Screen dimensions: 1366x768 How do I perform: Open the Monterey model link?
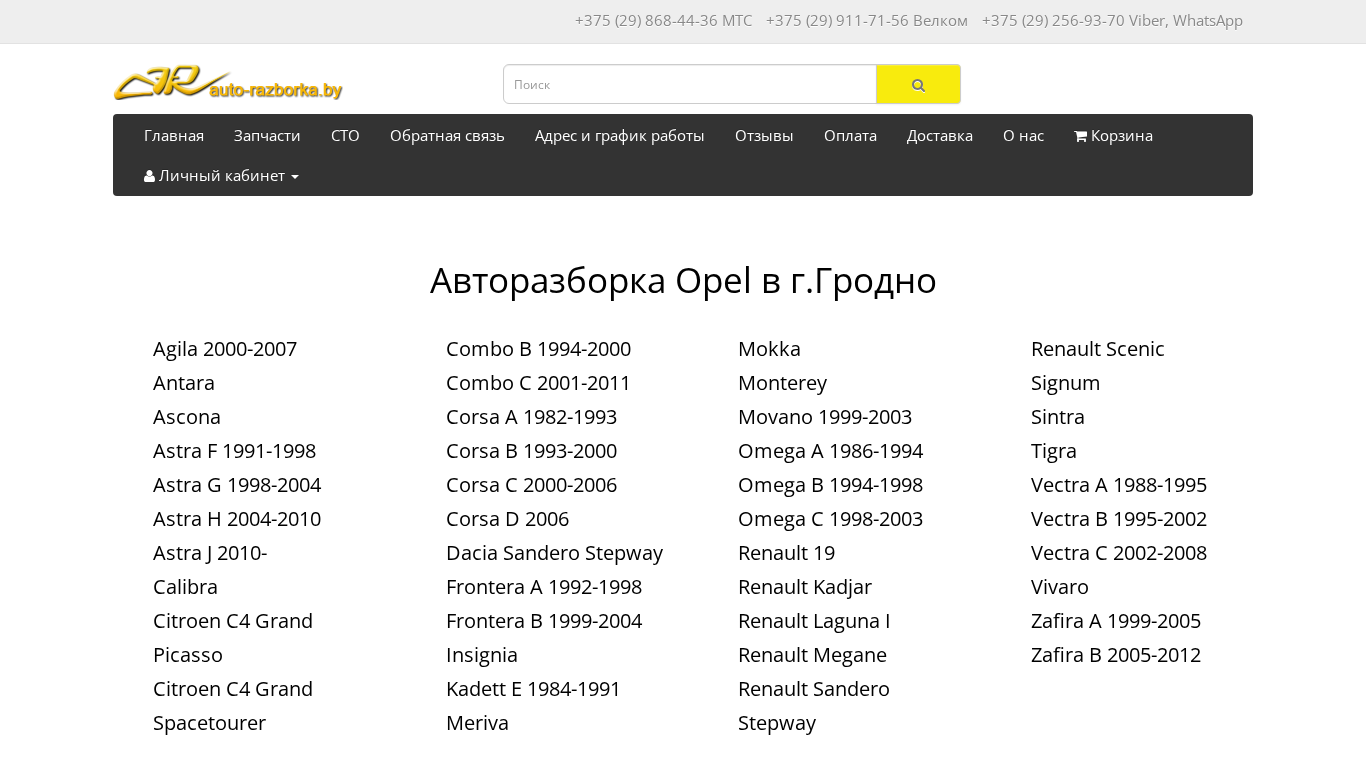point(782,383)
